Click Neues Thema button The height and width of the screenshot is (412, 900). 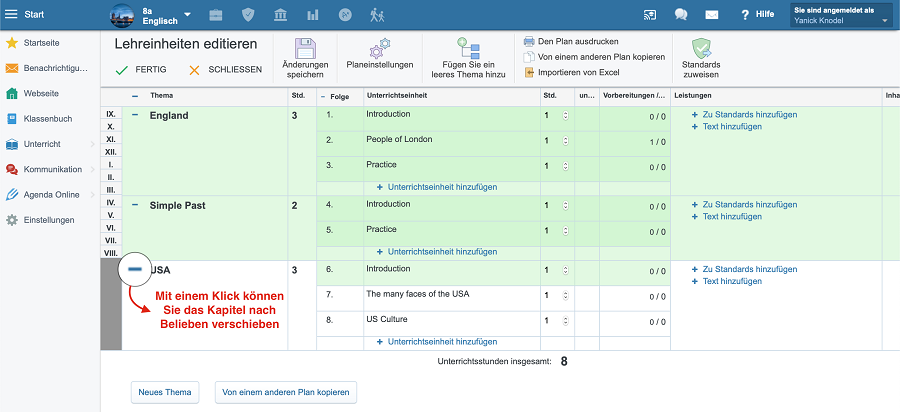coord(165,392)
